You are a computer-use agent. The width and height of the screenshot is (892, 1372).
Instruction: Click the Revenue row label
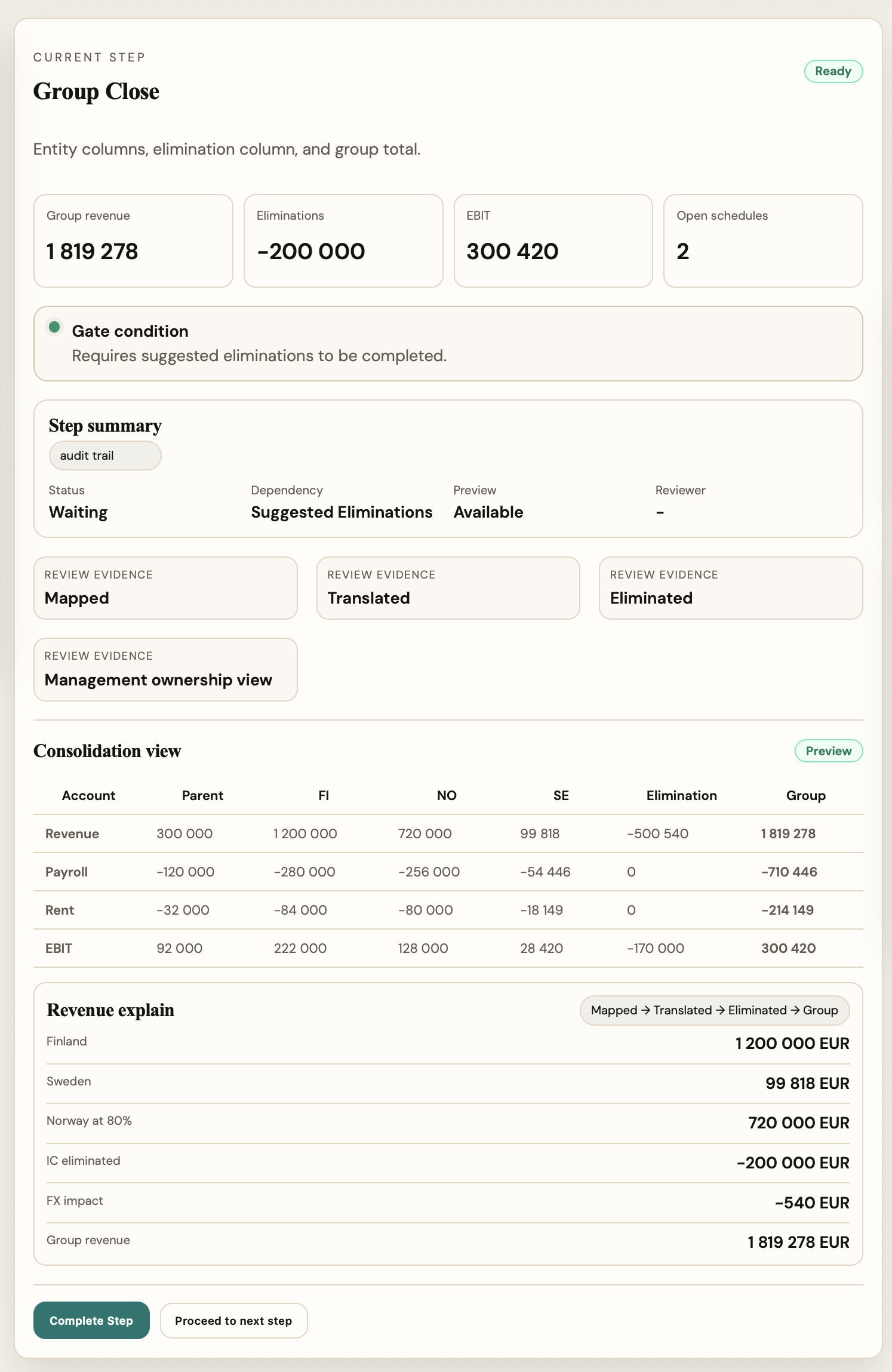pyautogui.click(x=72, y=833)
